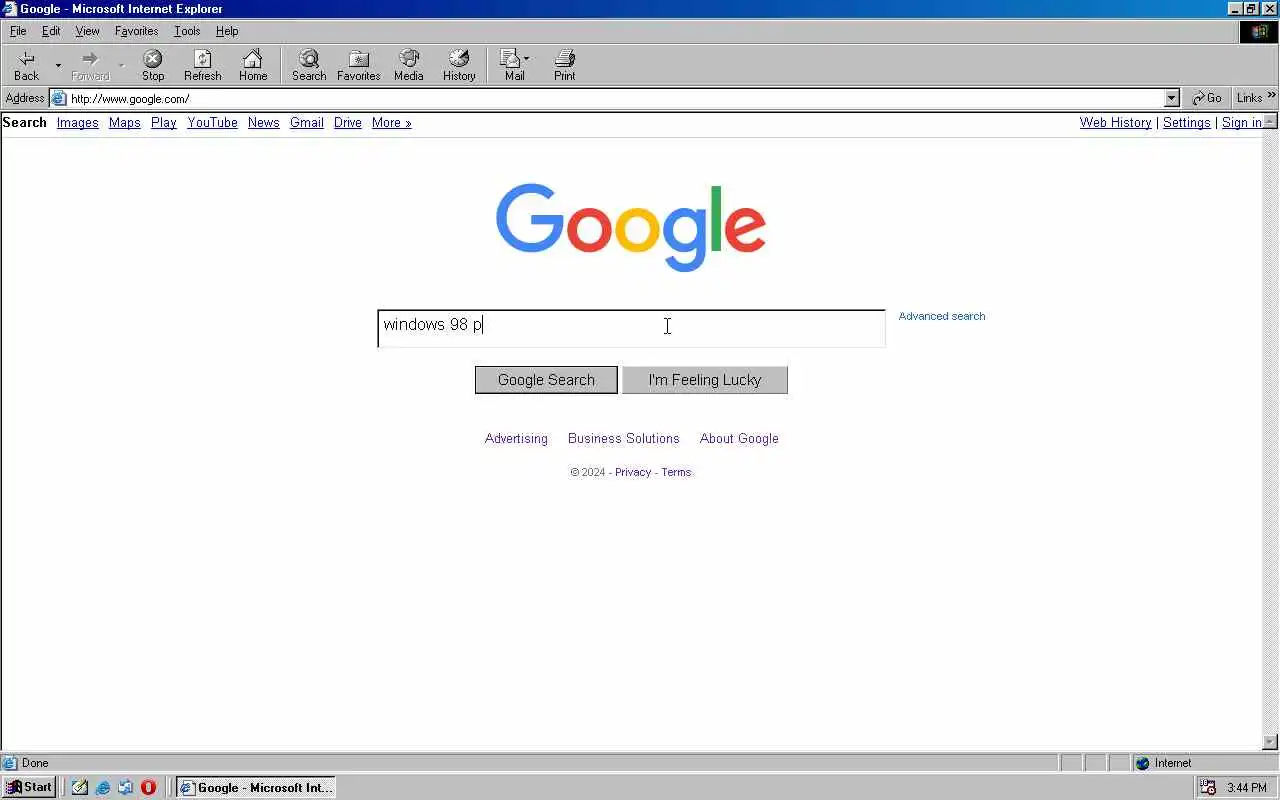Open the Mail toolbar button
The image size is (1280, 800).
[x=514, y=66]
